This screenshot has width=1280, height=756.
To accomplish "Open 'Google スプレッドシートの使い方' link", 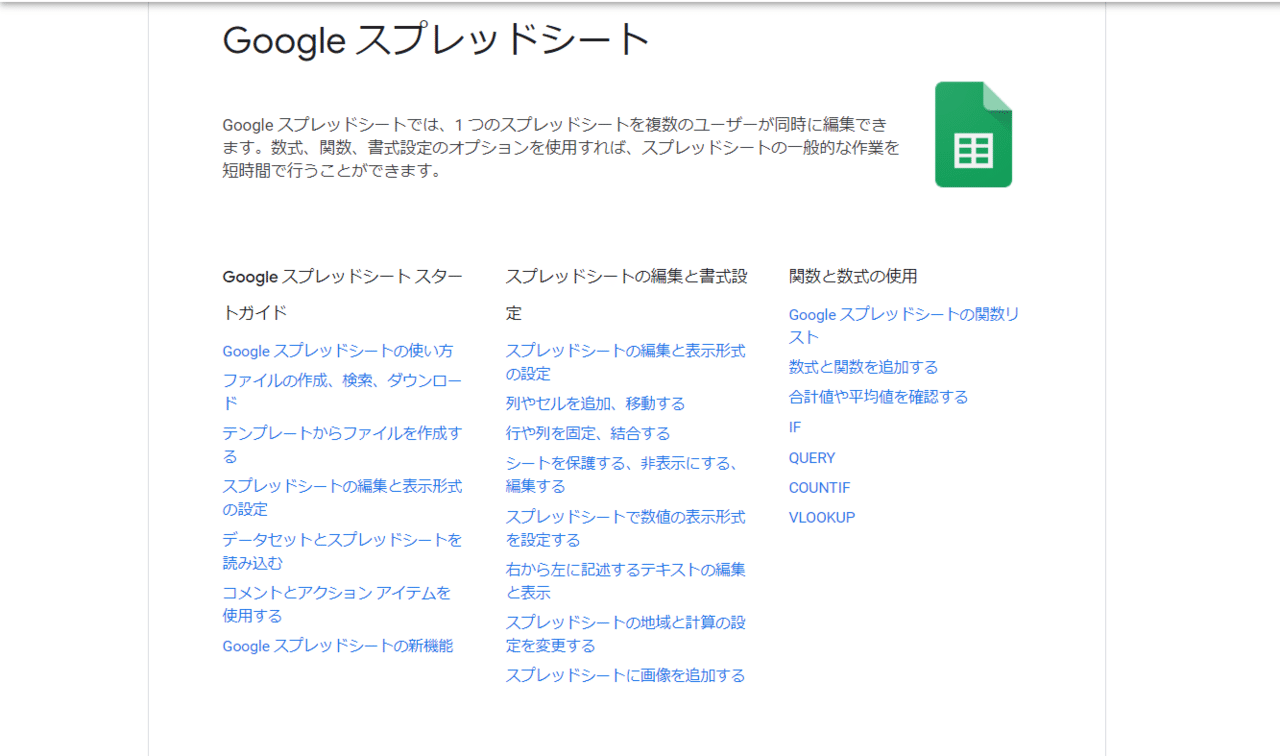I will [337, 351].
